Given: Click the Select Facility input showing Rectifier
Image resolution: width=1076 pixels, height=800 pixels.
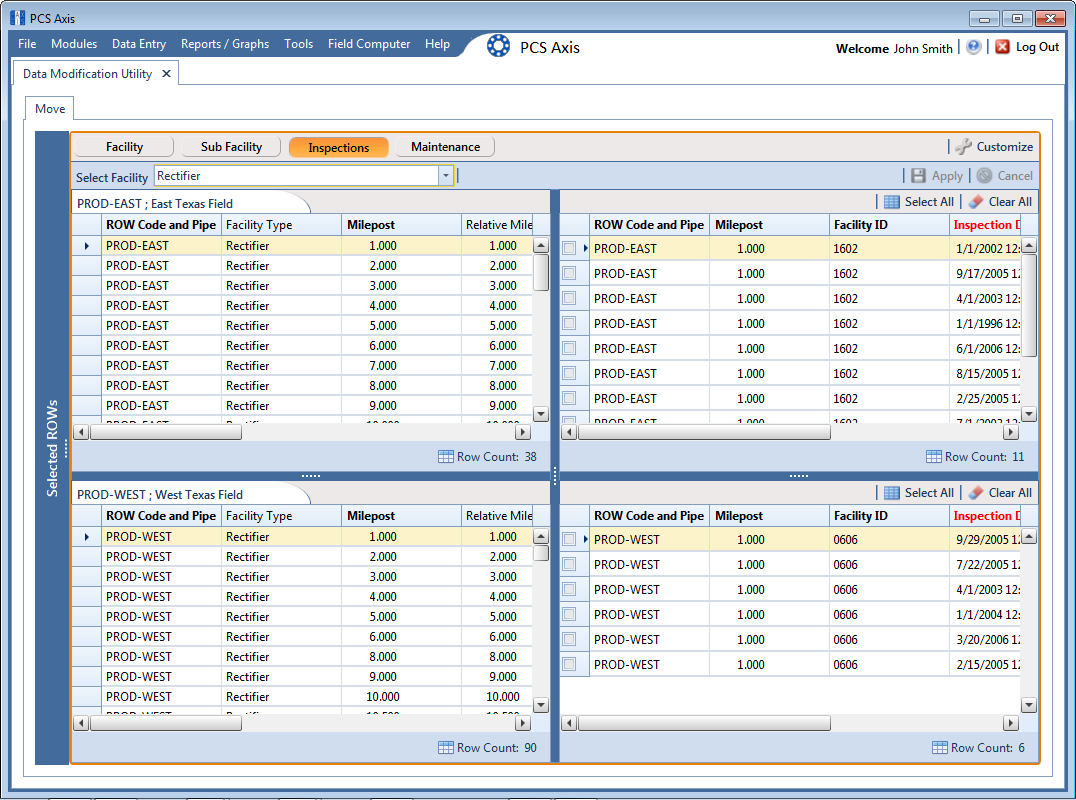Looking at the screenshot, I should [x=296, y=176].
